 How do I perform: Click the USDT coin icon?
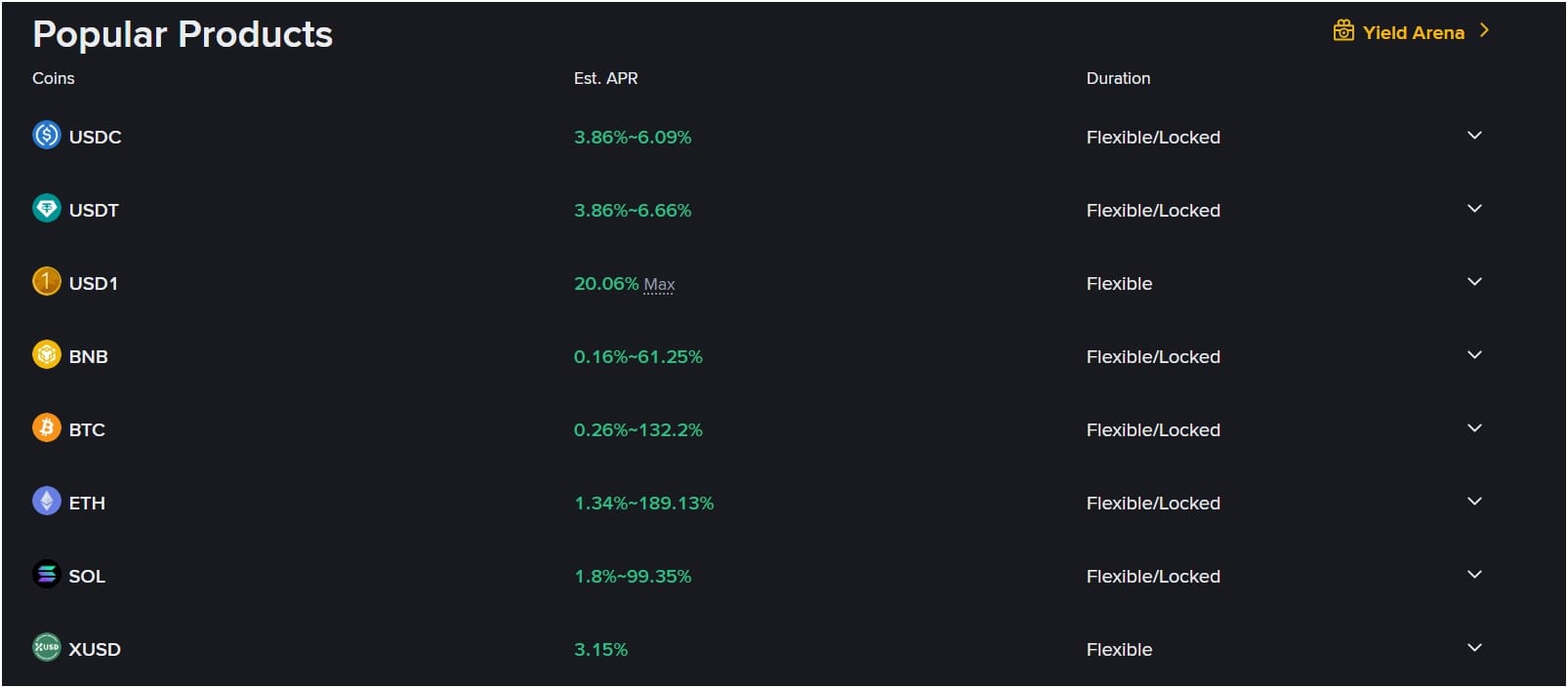coord(45,209)
